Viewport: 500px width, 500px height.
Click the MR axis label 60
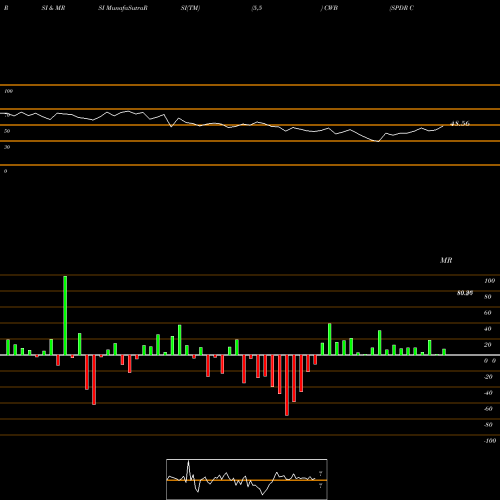[x=487, y=313]
